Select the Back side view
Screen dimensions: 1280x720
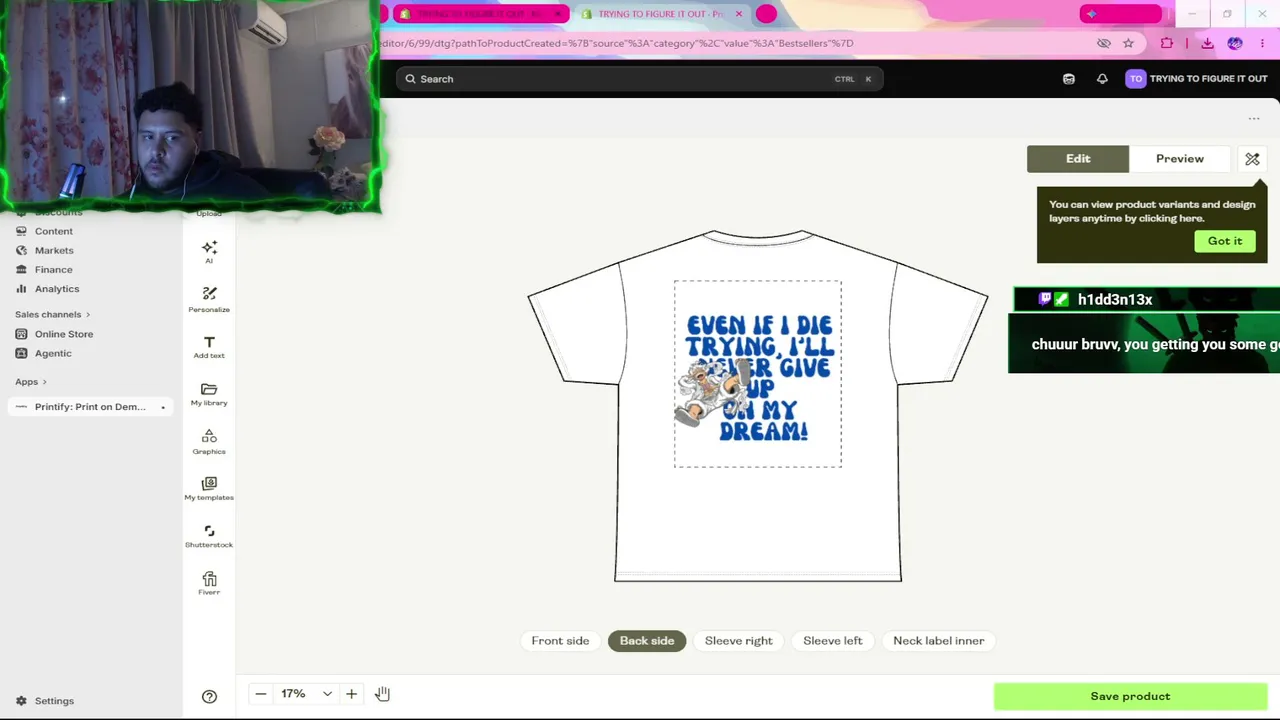[647, 641]
